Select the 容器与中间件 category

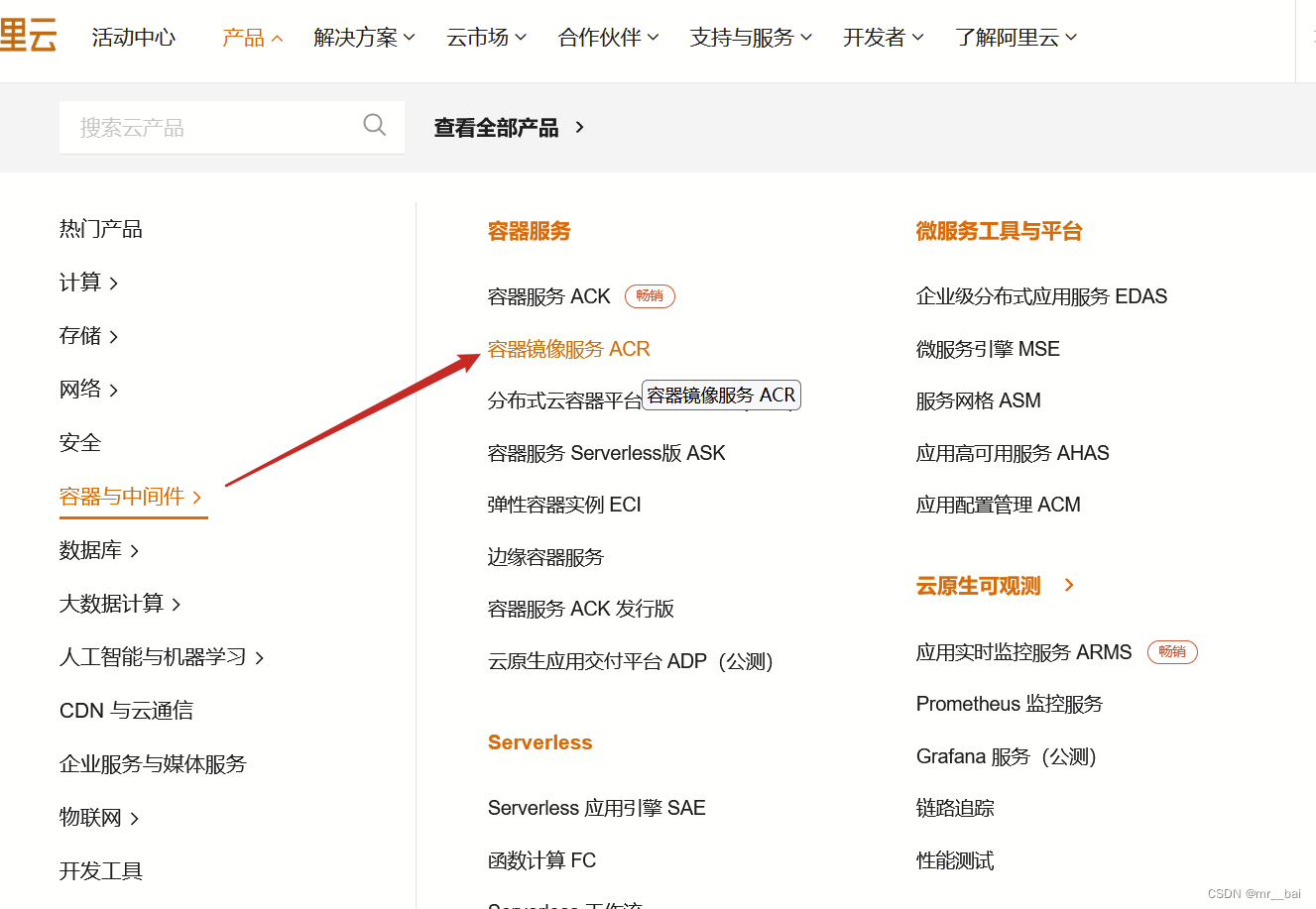pos(131,497)
